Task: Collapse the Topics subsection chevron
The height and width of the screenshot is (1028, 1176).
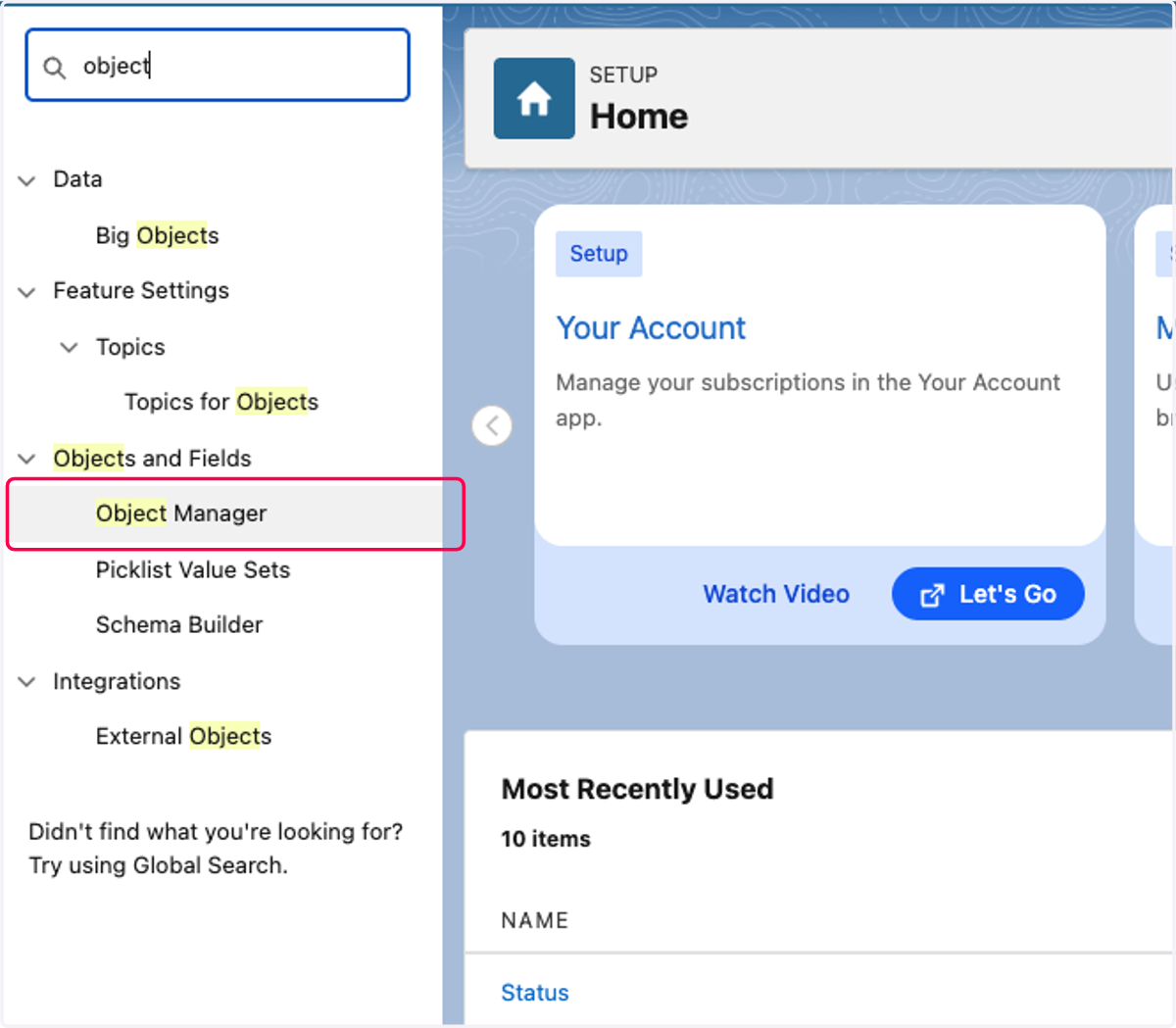Action: tap(70, 348)
